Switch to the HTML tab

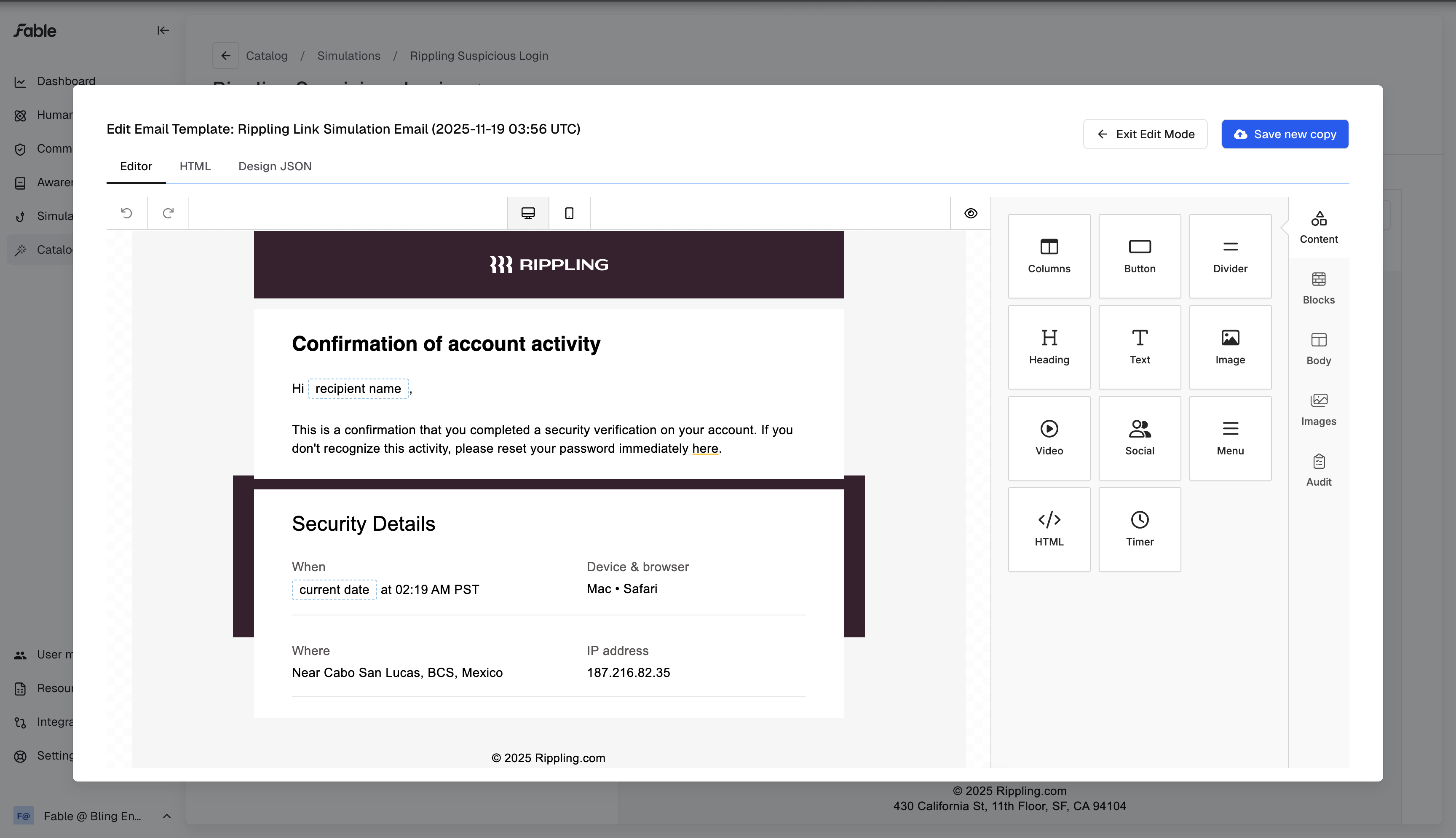pos(195,167)
